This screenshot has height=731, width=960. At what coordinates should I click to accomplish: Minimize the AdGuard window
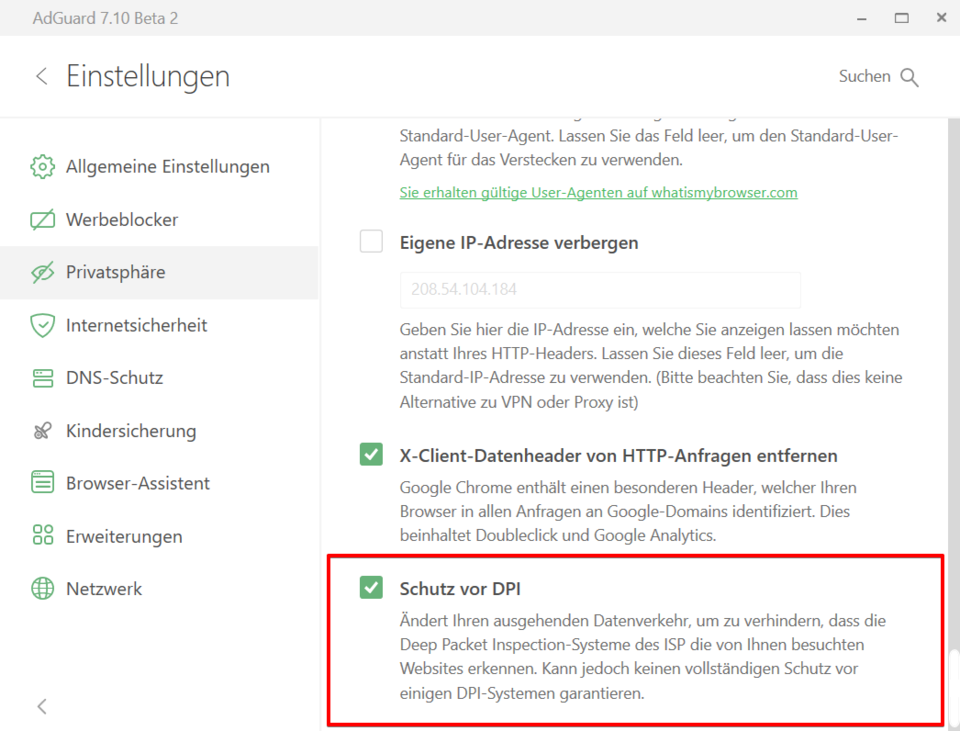point(861,18)
